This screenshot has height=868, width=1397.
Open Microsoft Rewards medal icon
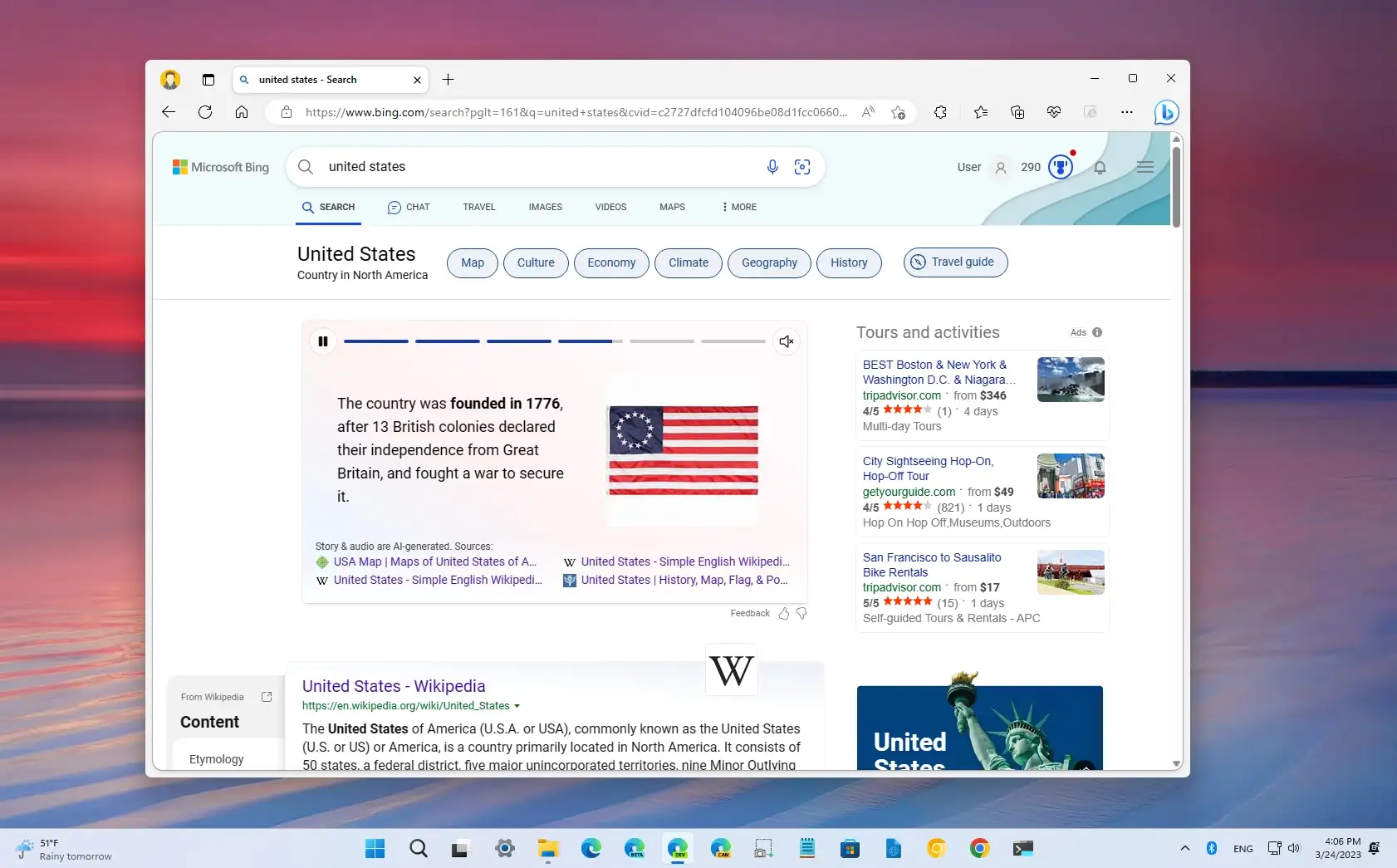point(1061,167)
